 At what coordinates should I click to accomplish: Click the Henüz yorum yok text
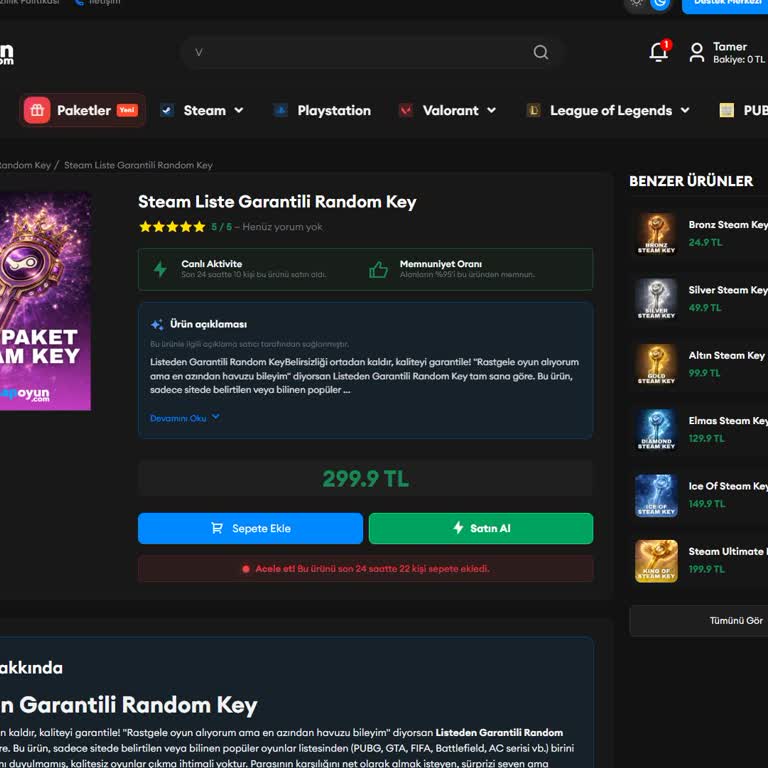tap(282, 227)
